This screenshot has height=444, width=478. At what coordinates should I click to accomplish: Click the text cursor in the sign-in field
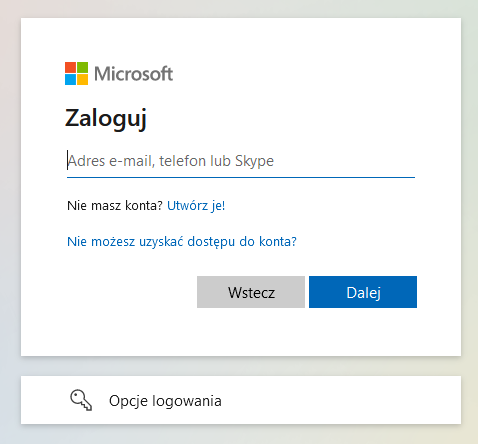coord(68,160)
